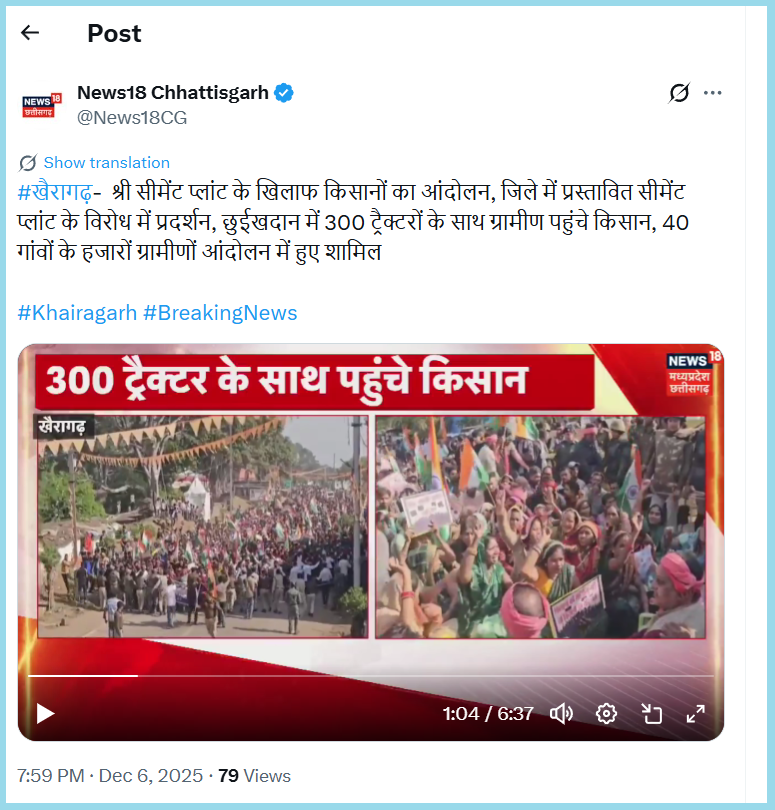Screen dimensions: 775x810
Task: Enter fullscreen video mode
Action: (695, 714)
